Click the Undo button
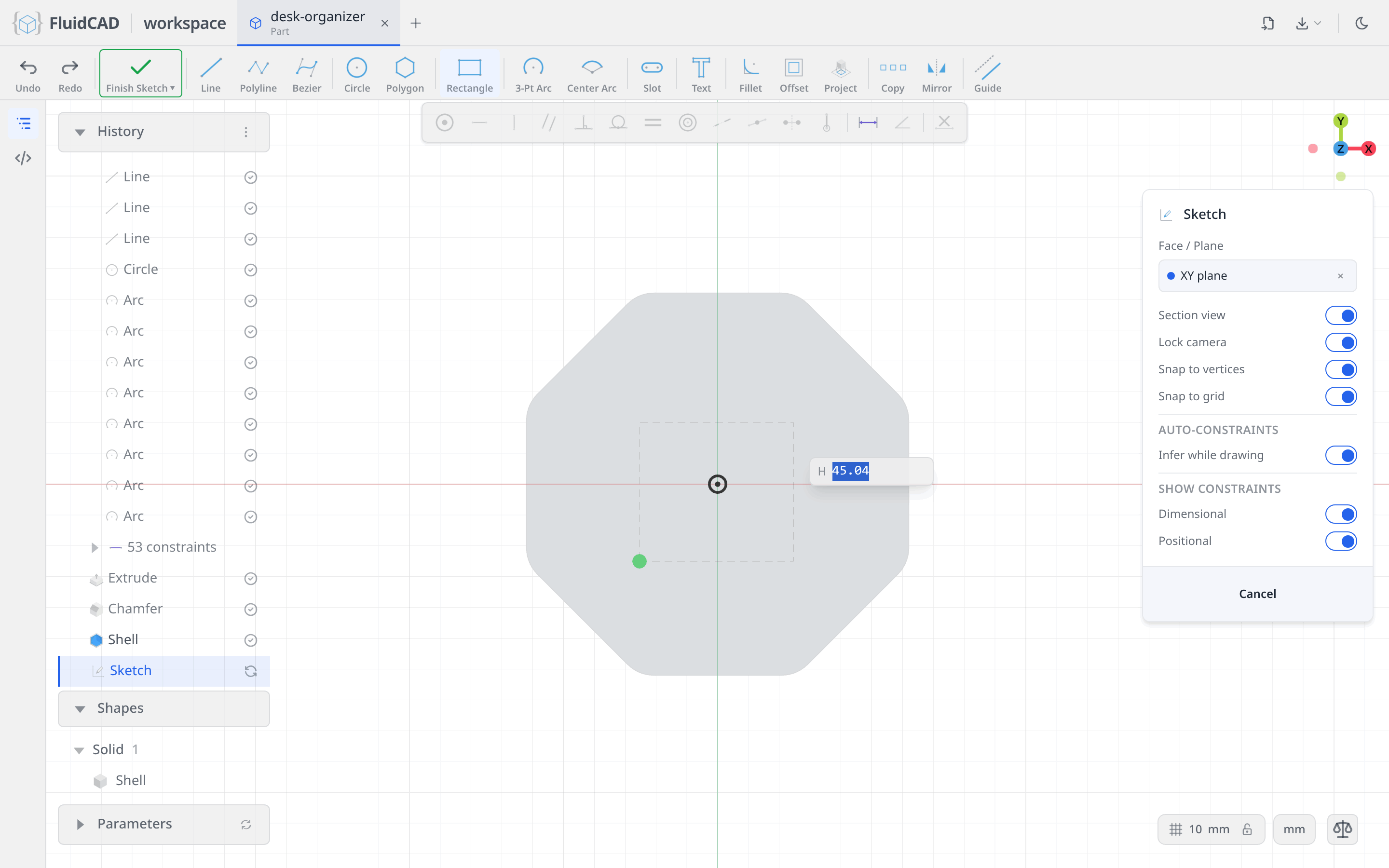This screenshot has height=868, width=1389. click(28, 75)
